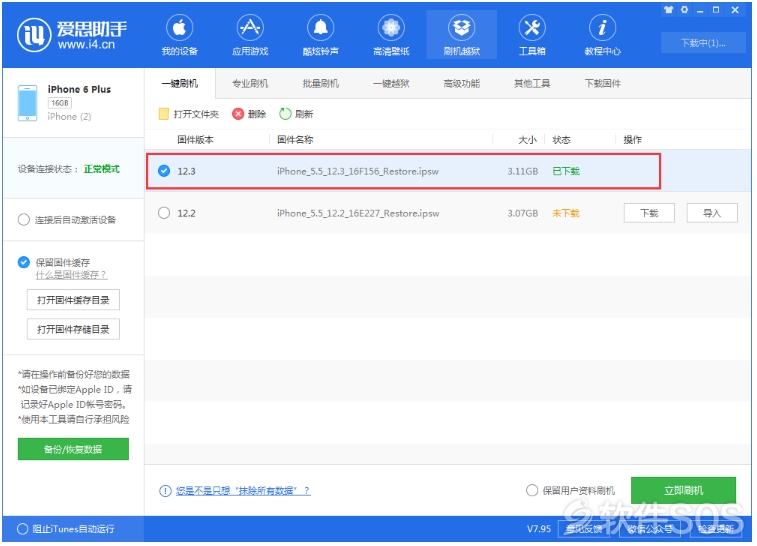The image size is (757, 546).
Task: Switch to 一键刷机 tab
Action: click(x=180, y=84)
